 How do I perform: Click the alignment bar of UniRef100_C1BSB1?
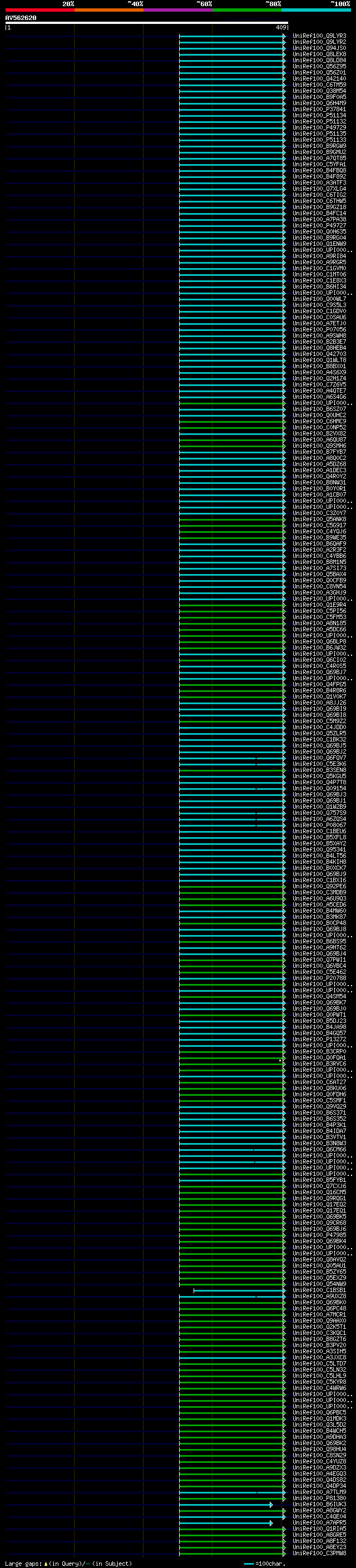click(x=239, y=1290)
